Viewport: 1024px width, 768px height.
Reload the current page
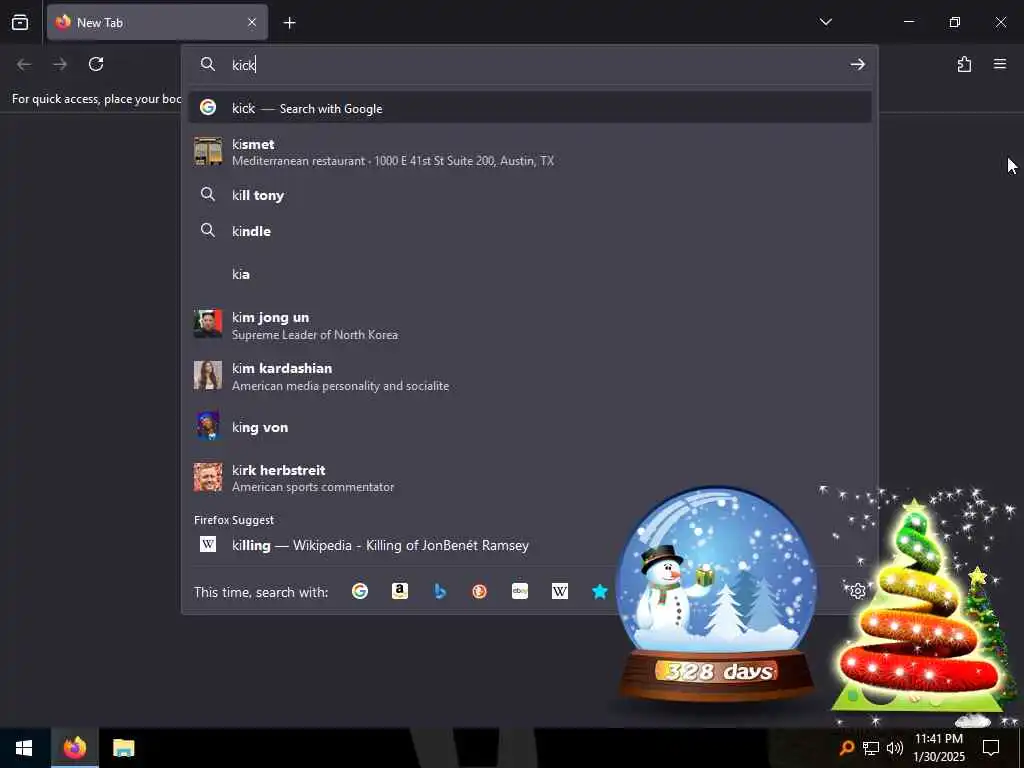pyautogui.click(x=96, y=64)
